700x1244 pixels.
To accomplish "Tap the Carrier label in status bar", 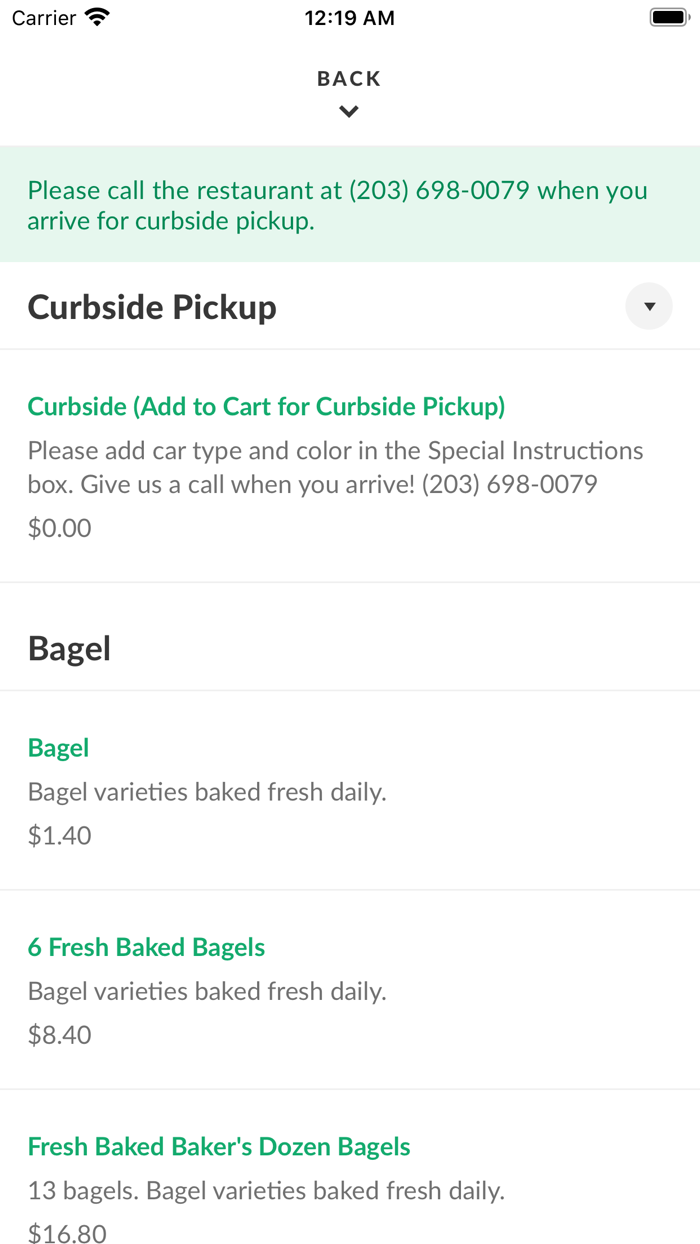I will [43, 16].
